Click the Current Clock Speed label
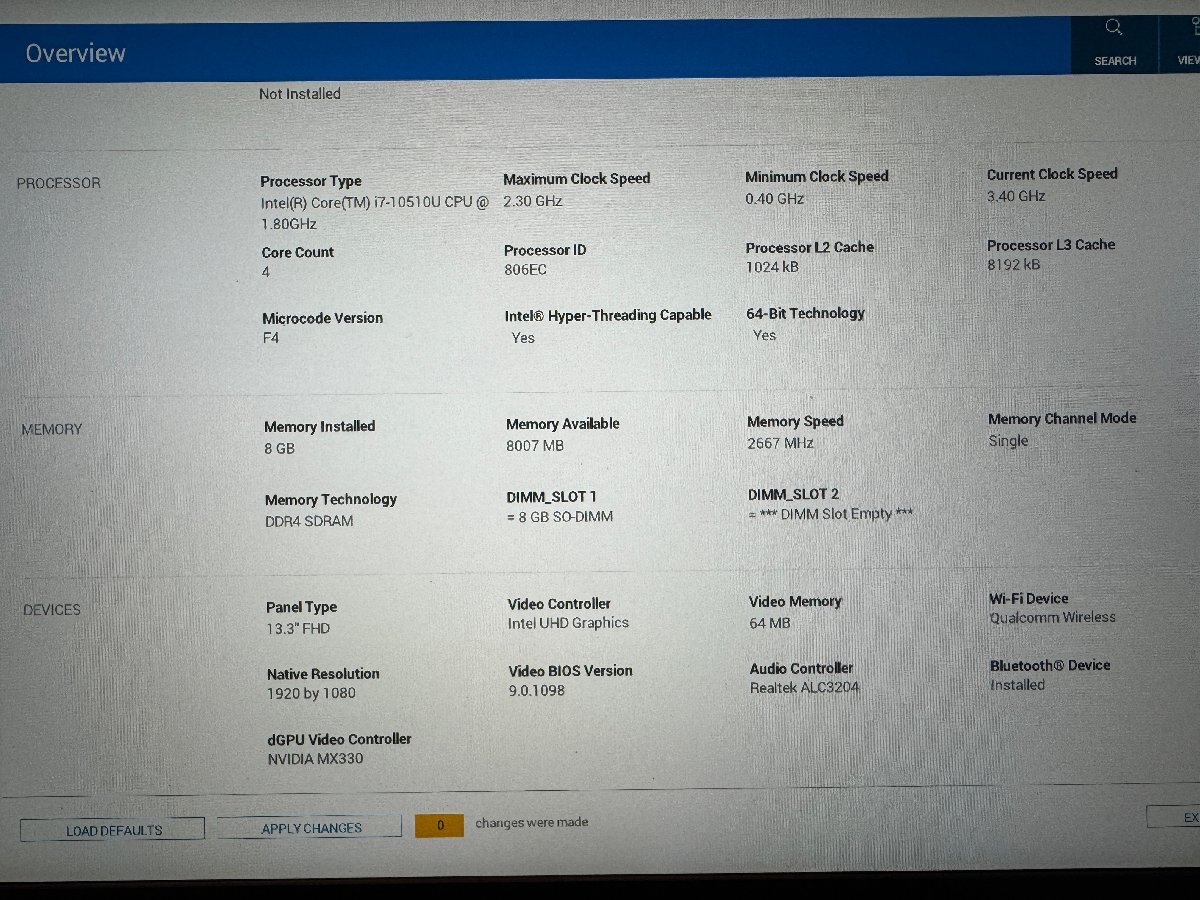 coord(1052,174)
